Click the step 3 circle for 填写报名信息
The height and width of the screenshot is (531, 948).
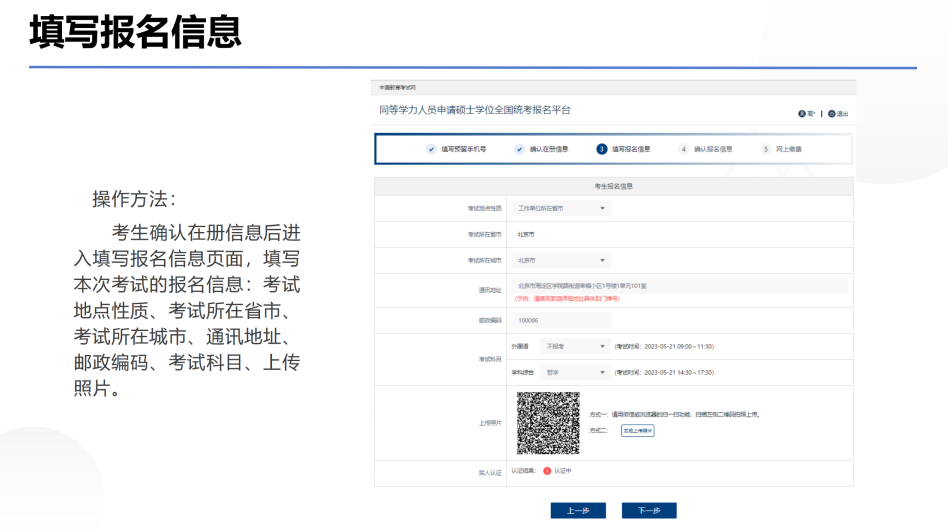pos(602,149)
